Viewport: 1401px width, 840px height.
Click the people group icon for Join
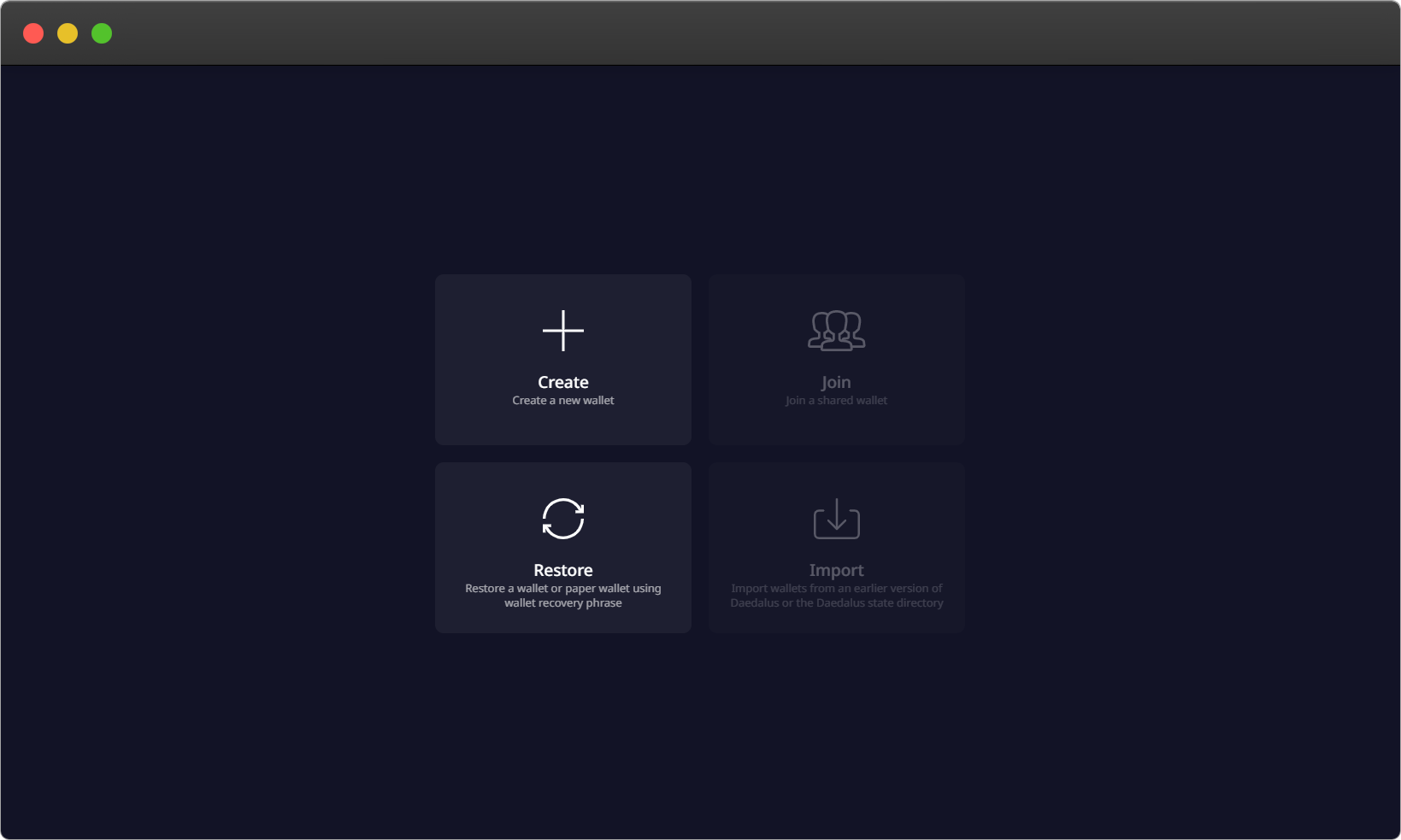(837, 331)
